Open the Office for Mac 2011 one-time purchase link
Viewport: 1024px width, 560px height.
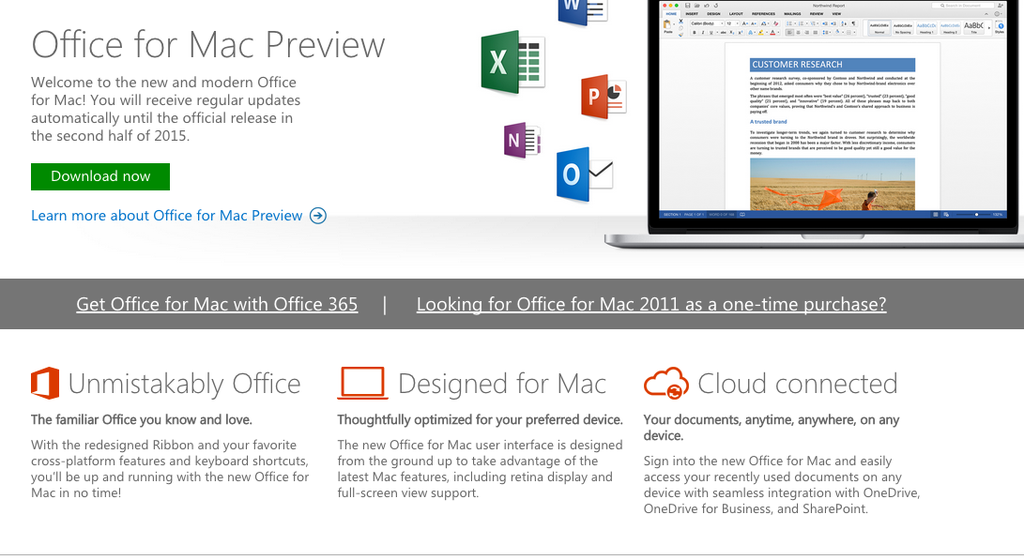tap(651, 304)
